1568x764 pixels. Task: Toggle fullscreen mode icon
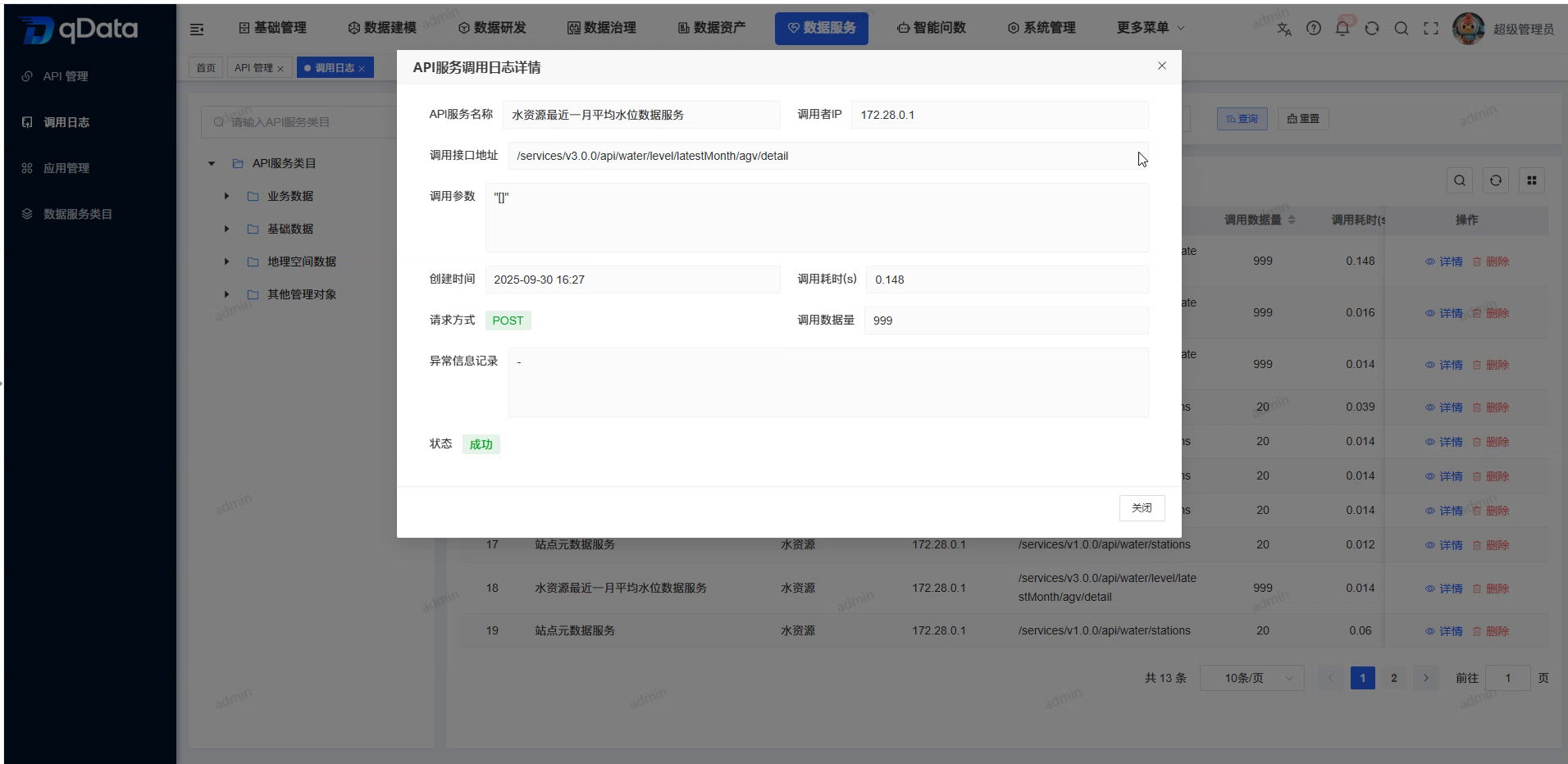1431,29
